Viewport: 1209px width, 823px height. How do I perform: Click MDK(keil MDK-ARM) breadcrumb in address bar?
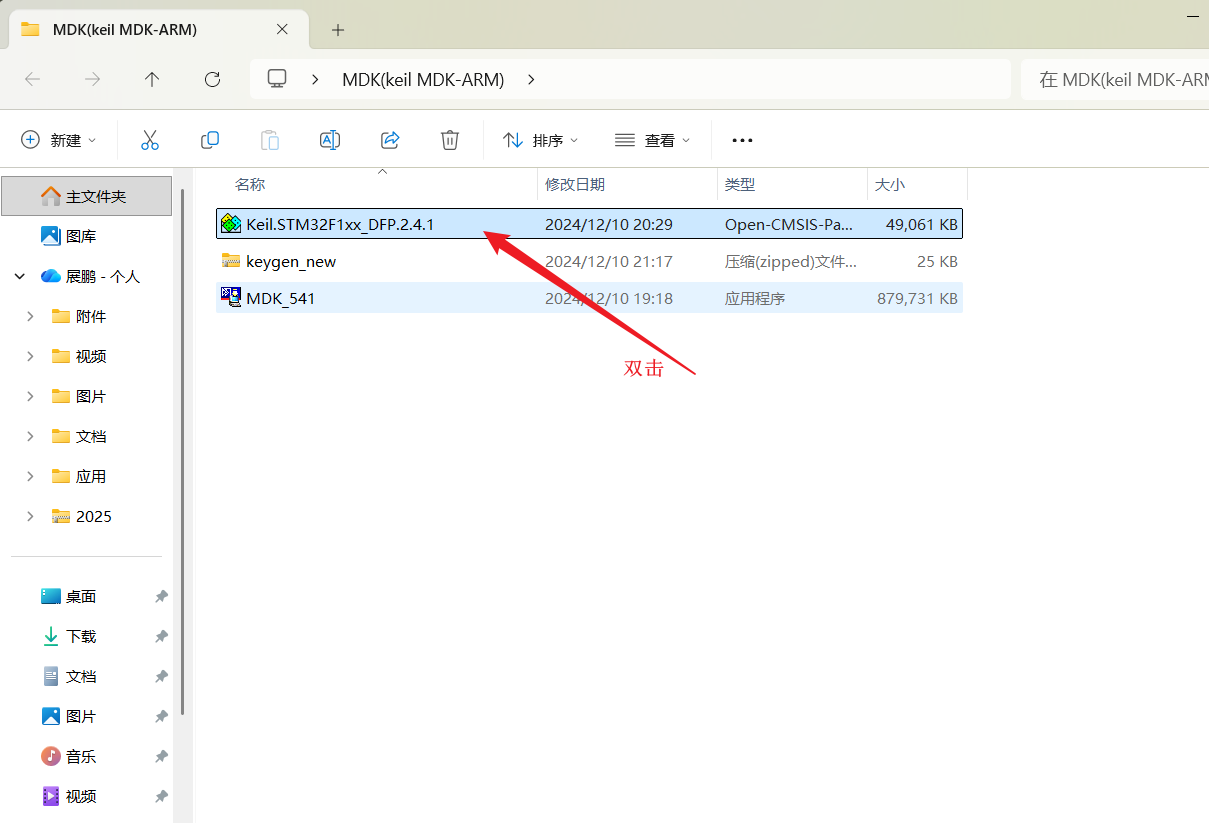423,79
